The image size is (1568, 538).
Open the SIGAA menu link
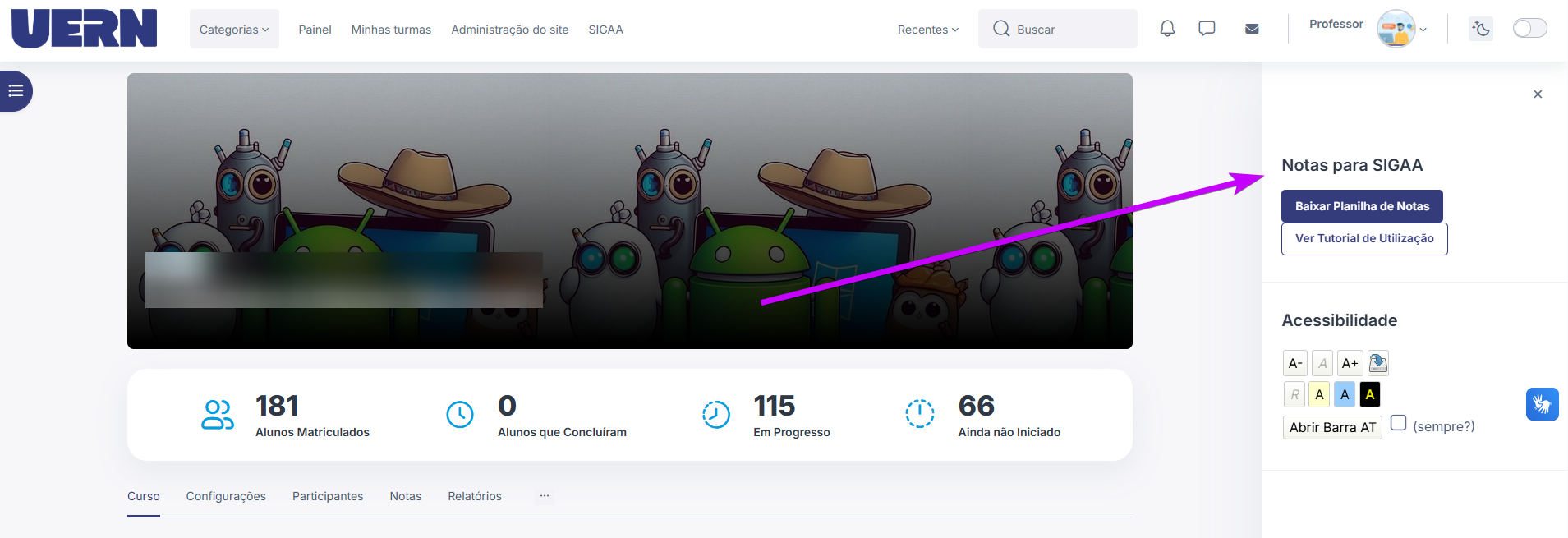(x=605, y=30)
